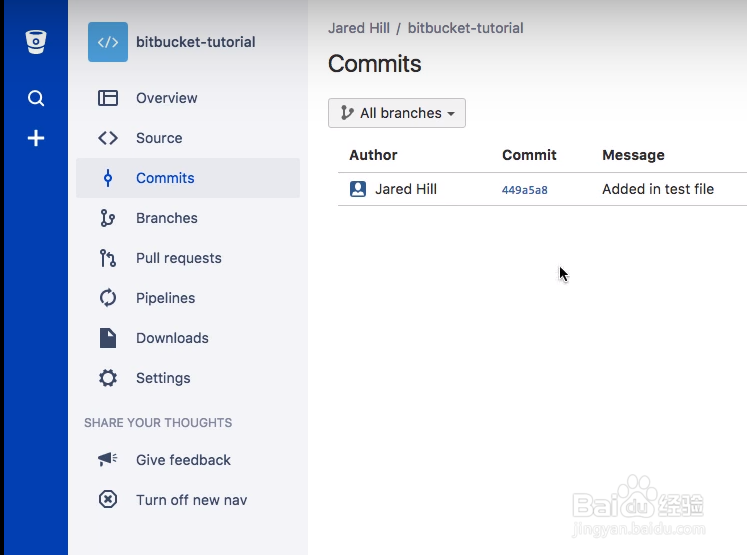Click Jared Hill breadcrumb link

click(359, 28)
